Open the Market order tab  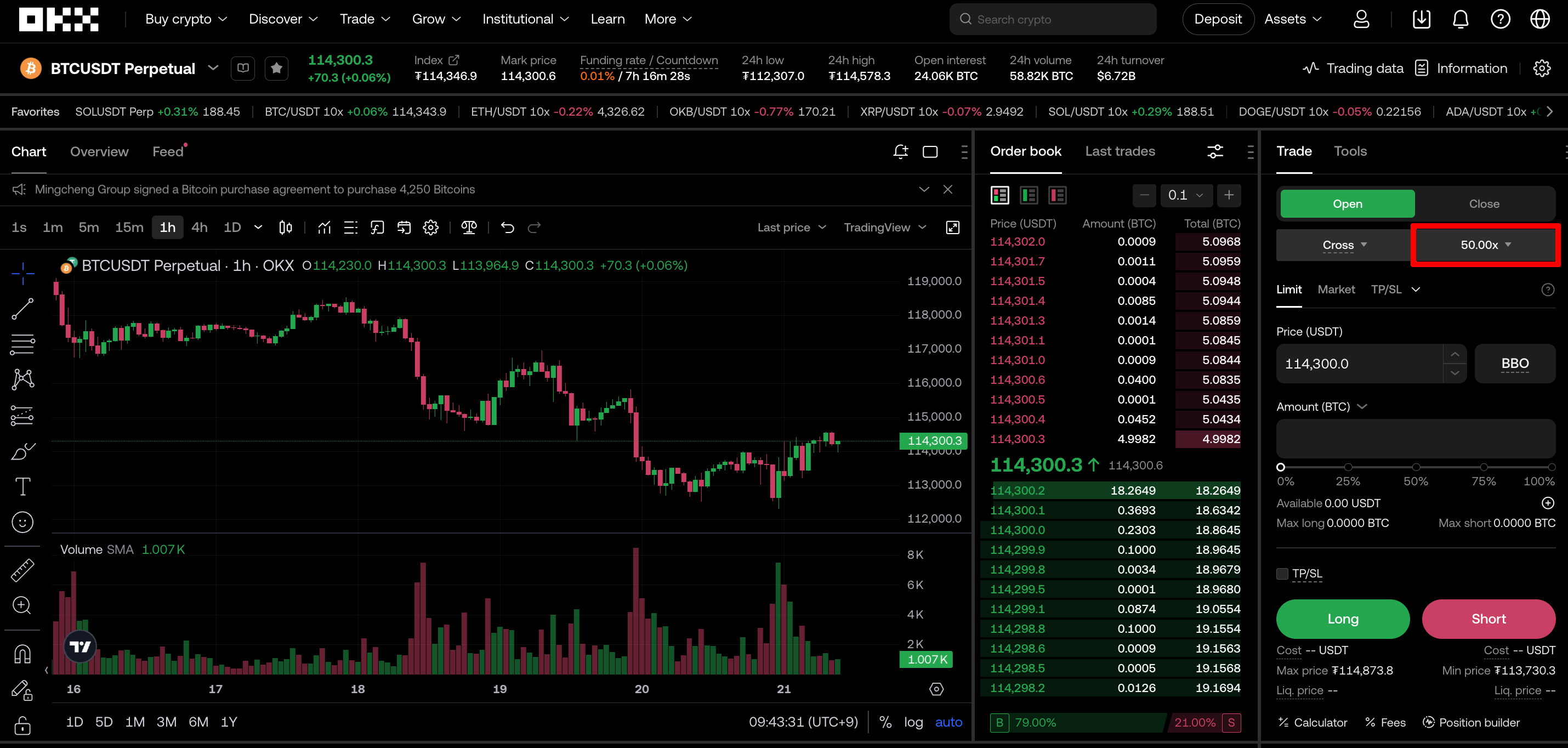1336,290
